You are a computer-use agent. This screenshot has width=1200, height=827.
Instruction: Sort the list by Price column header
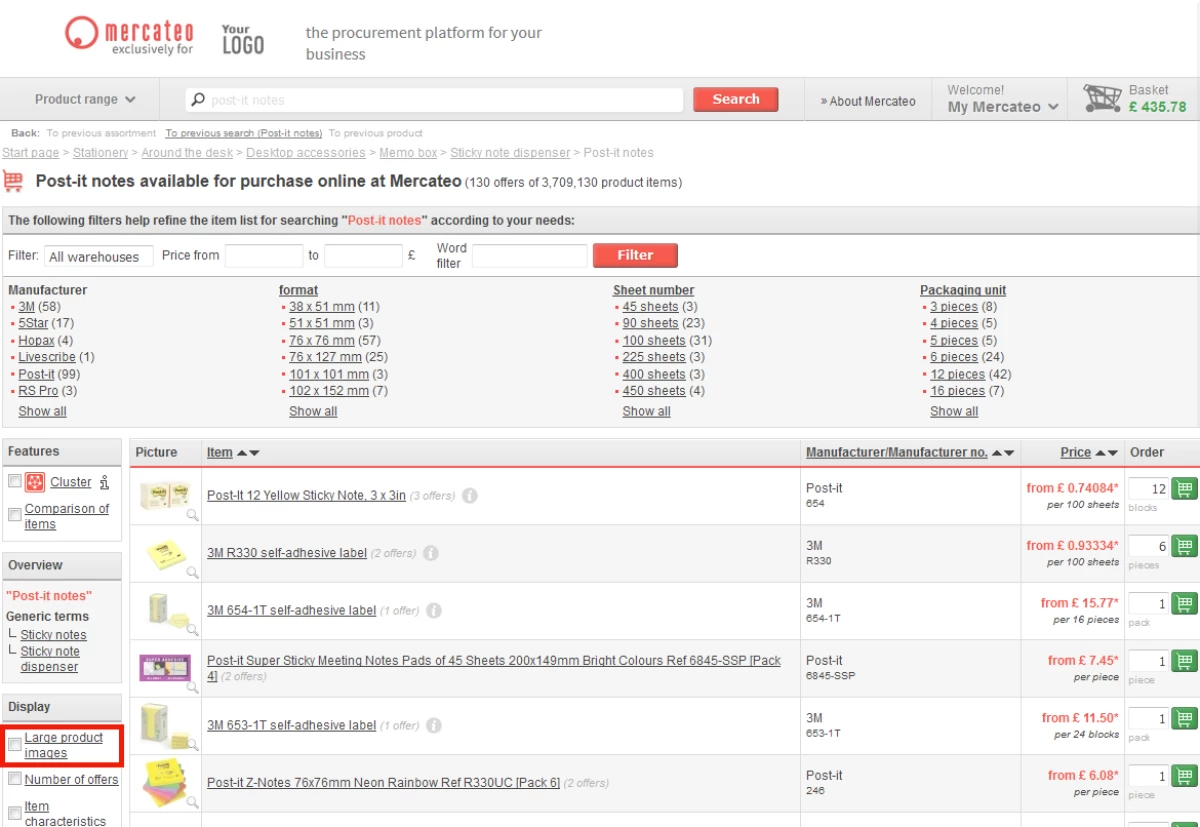1075,452
